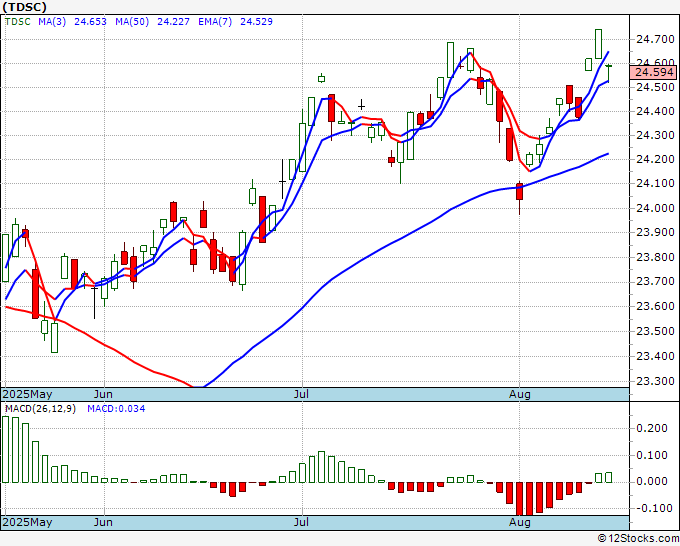
Task: Click the 24.100 price axis label
Action: click(655, 183)
